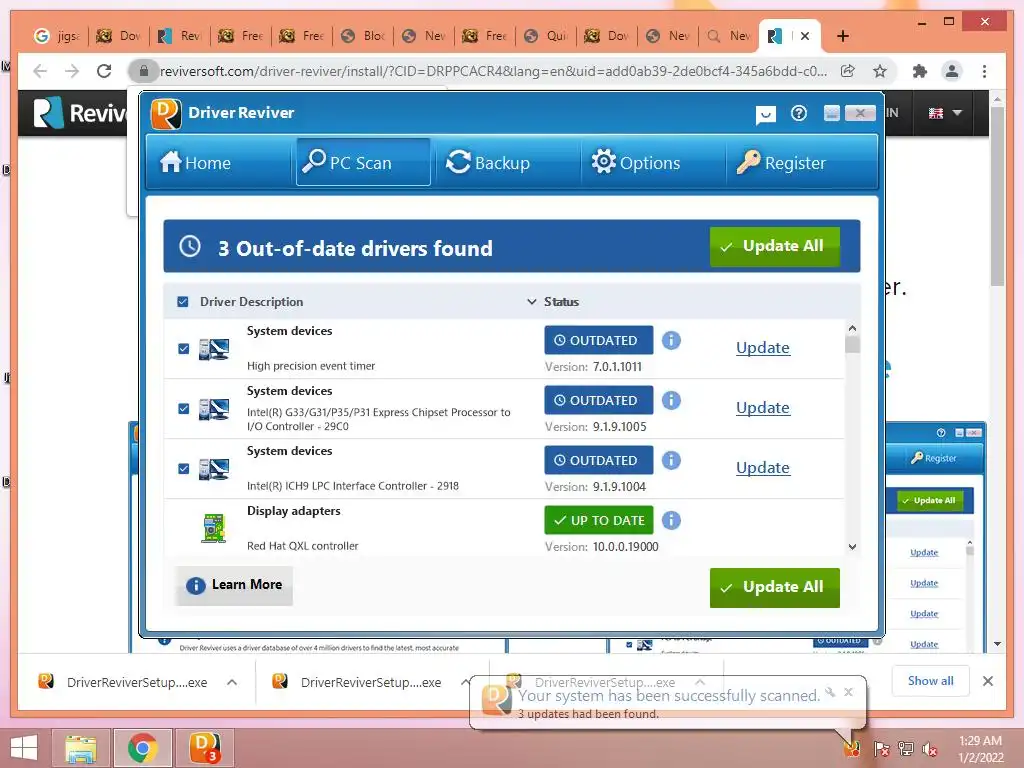Click Show all downloads

click(930, 681)
